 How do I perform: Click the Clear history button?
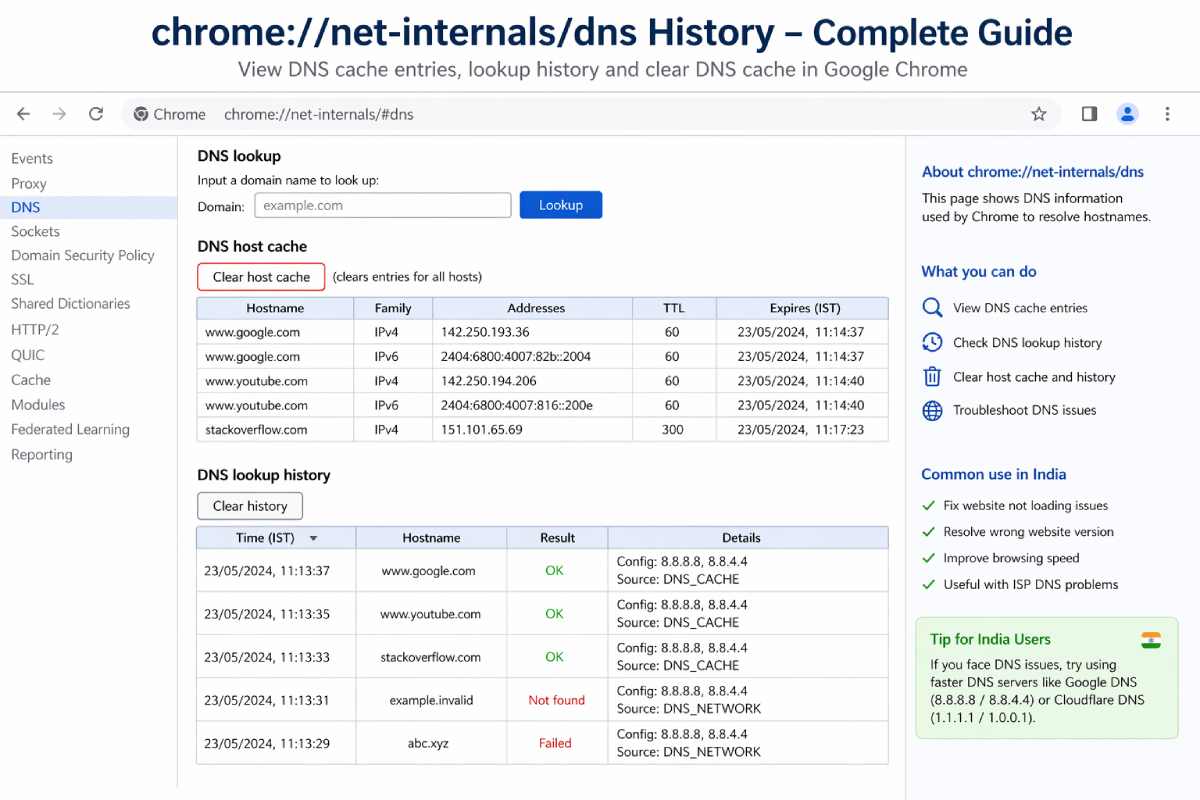[x=250, y=506]
